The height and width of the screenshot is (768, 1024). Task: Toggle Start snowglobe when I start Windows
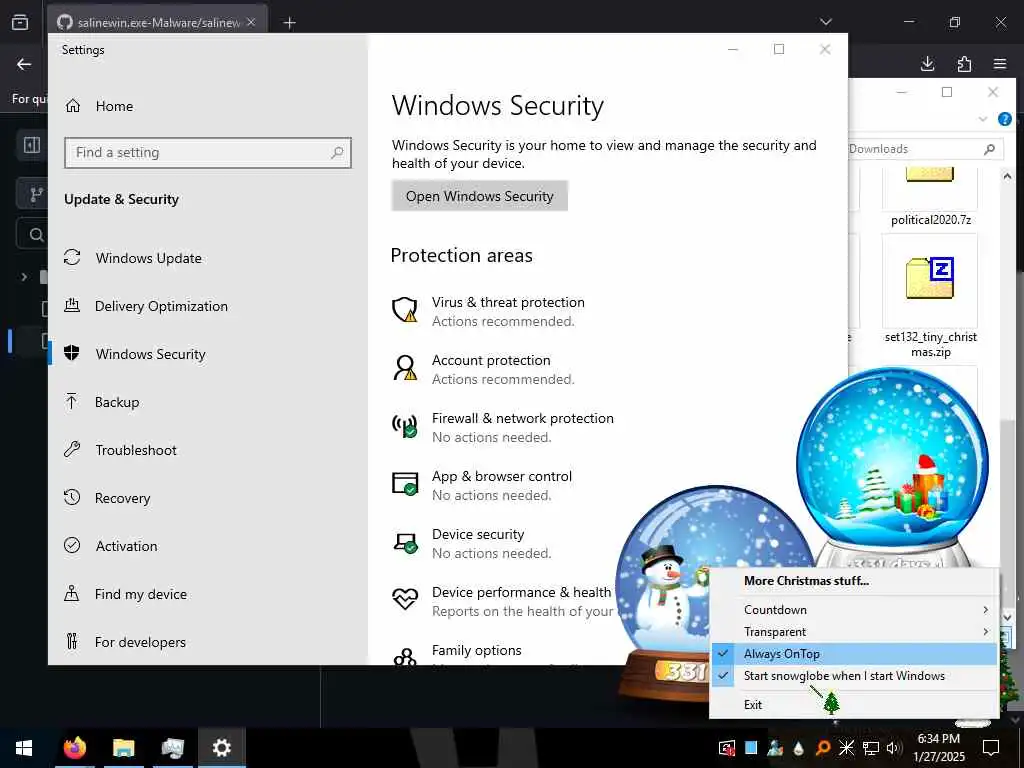click(x=853, y=676)
